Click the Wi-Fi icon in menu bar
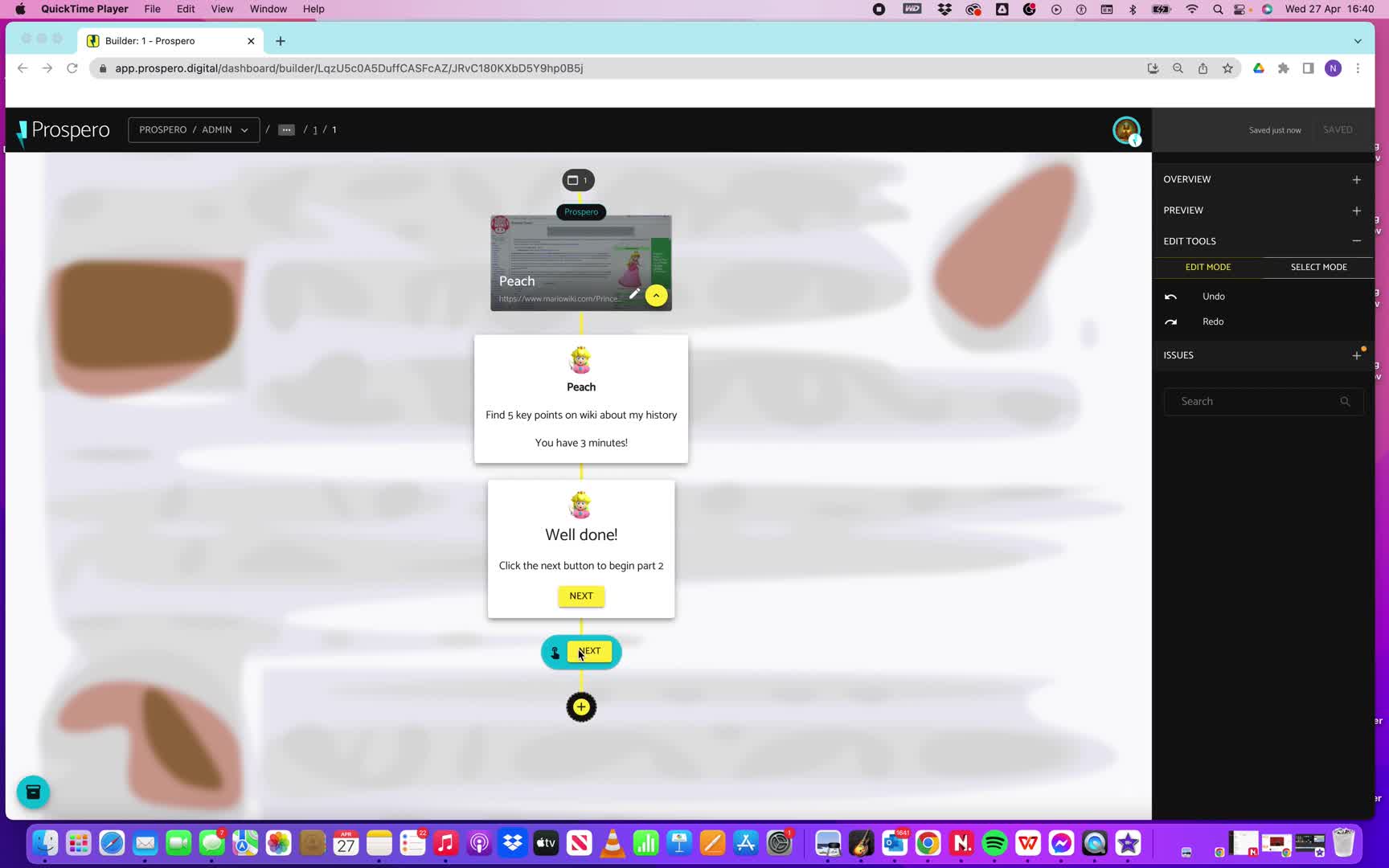 [1192, 9]
